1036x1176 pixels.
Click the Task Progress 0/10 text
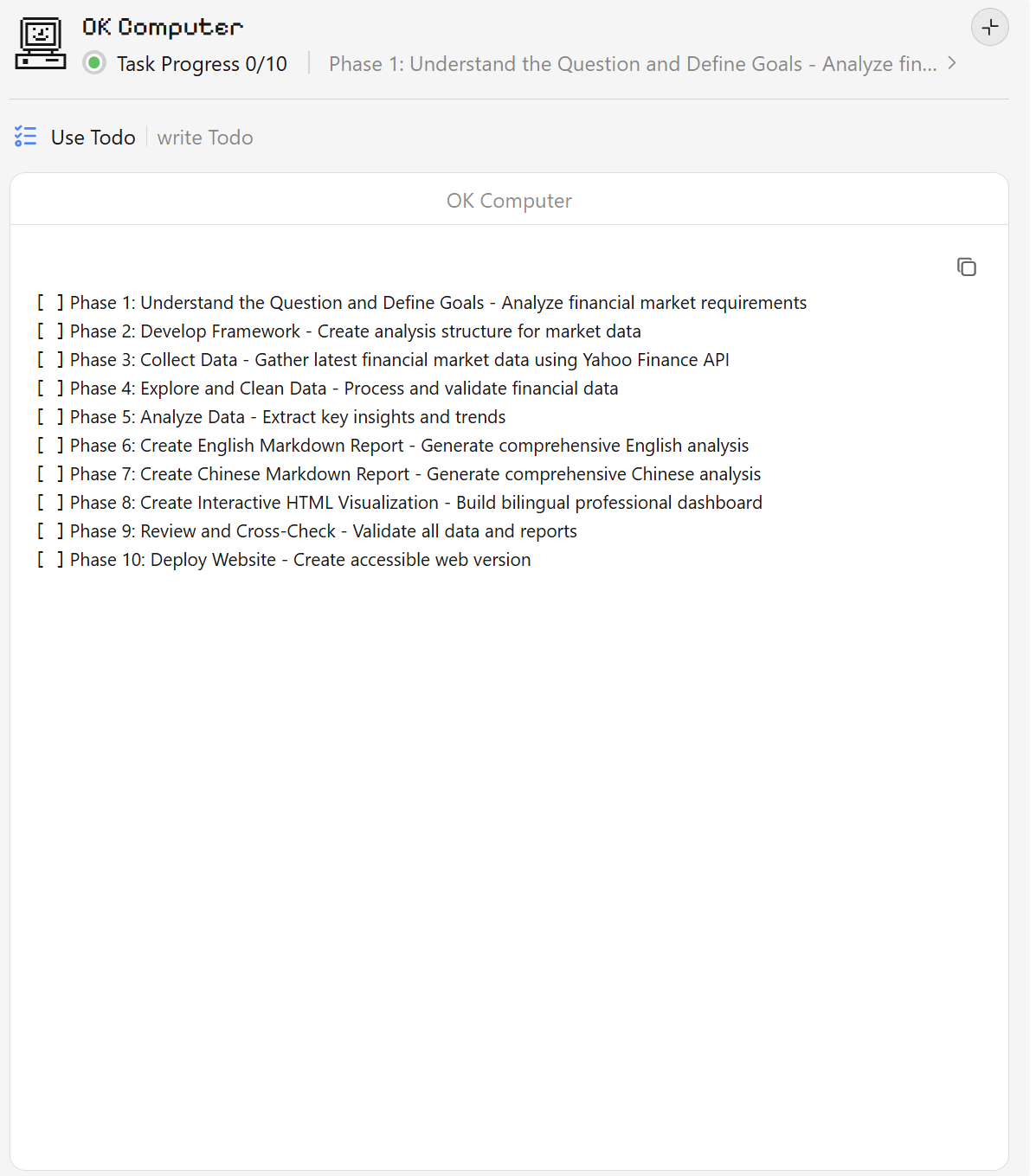[x=202, y=64]
